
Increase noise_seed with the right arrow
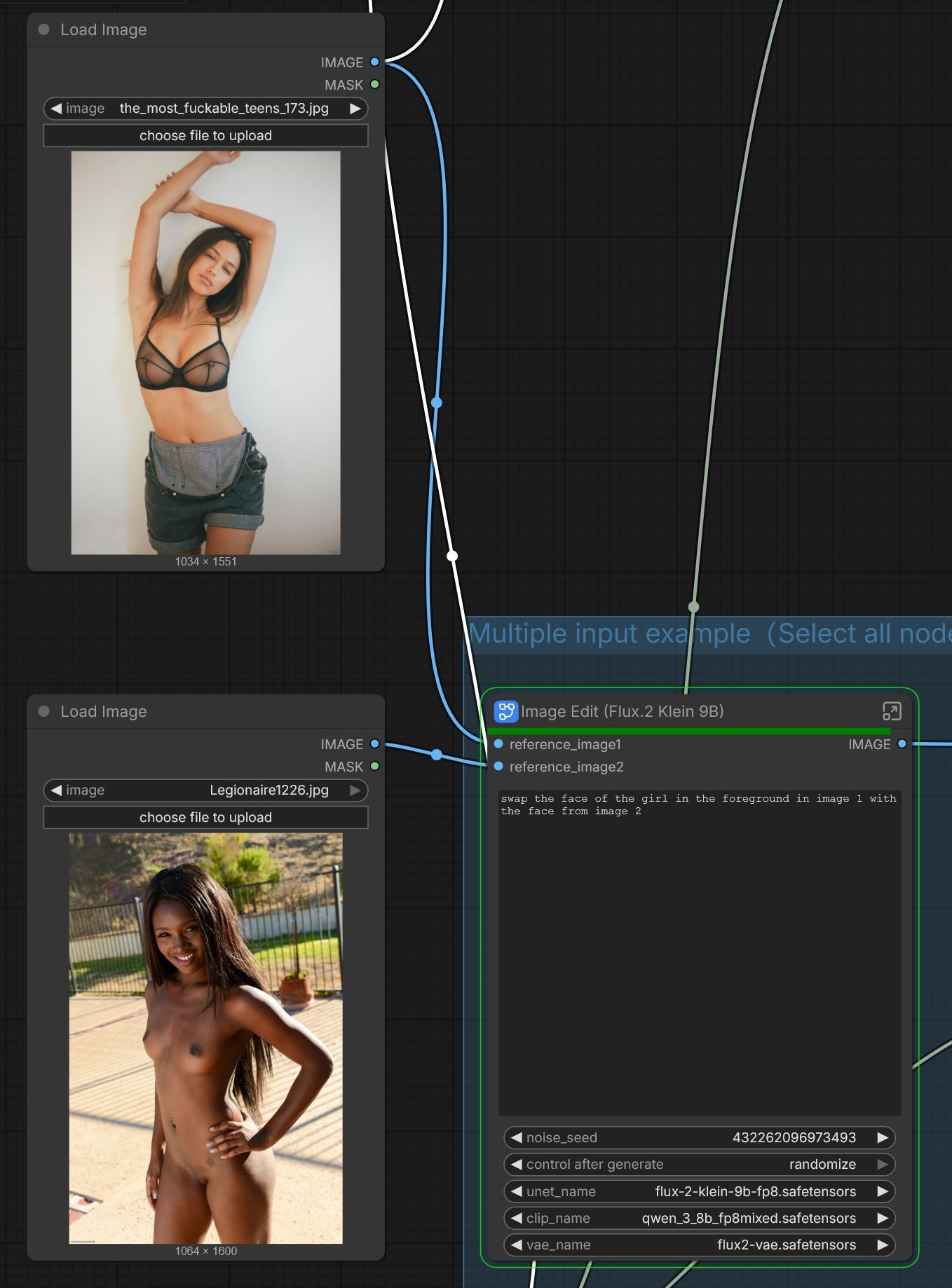[883, 1137]
